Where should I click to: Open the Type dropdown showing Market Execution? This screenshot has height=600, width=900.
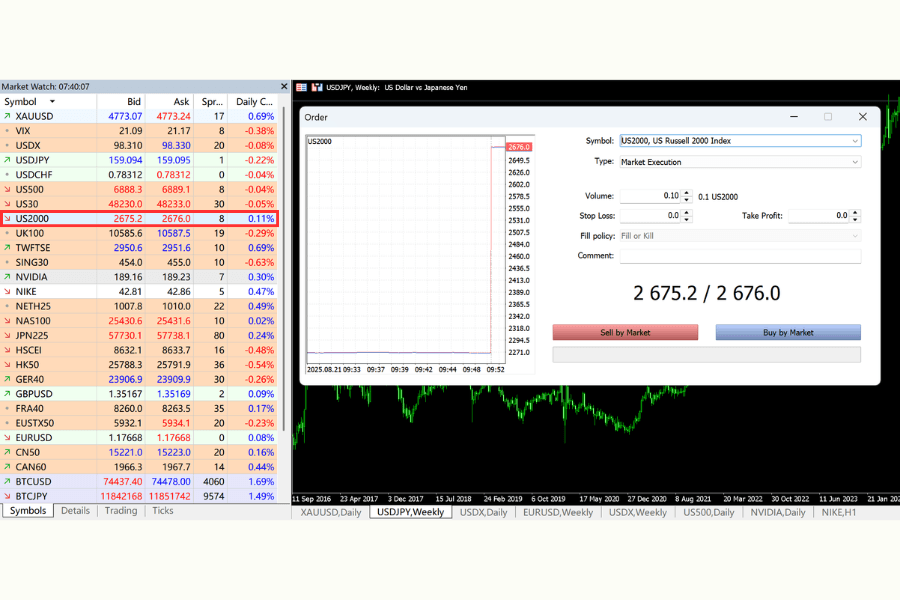(855, 161)
